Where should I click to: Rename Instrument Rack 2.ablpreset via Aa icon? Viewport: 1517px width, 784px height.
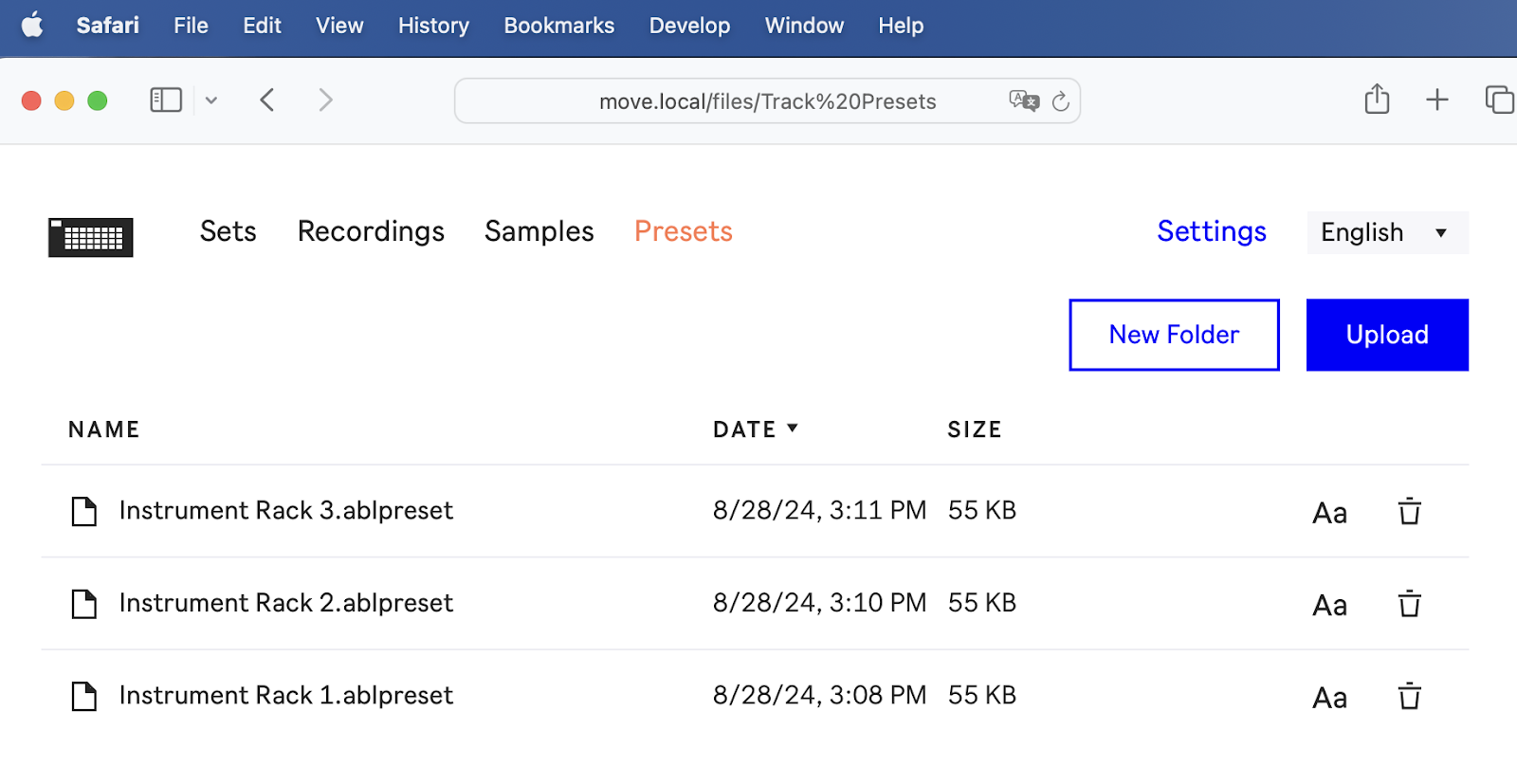pos(1329,605)
